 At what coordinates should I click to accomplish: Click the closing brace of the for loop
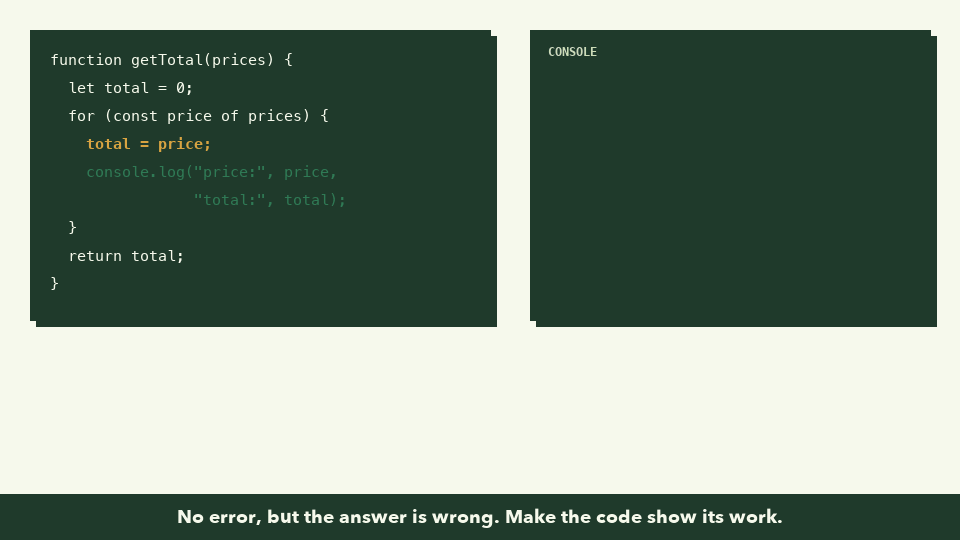(72, 228)
